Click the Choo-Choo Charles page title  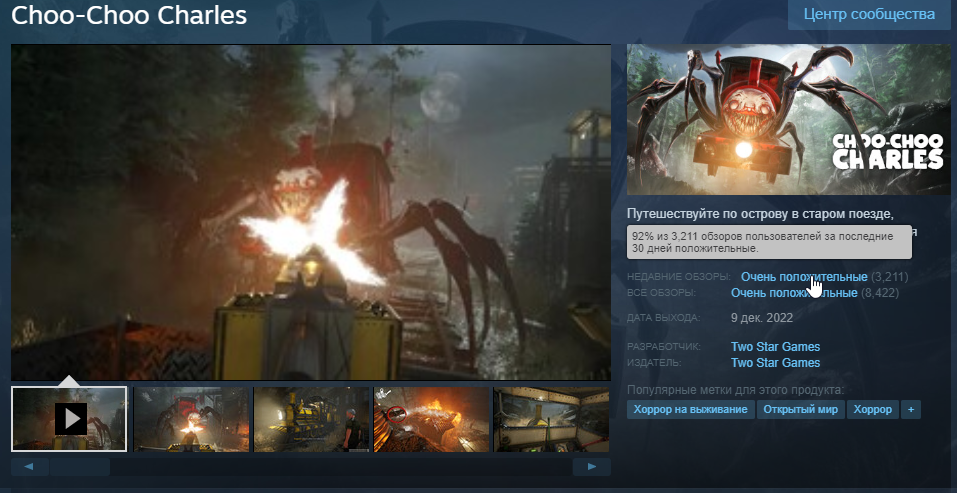(129, 16)
